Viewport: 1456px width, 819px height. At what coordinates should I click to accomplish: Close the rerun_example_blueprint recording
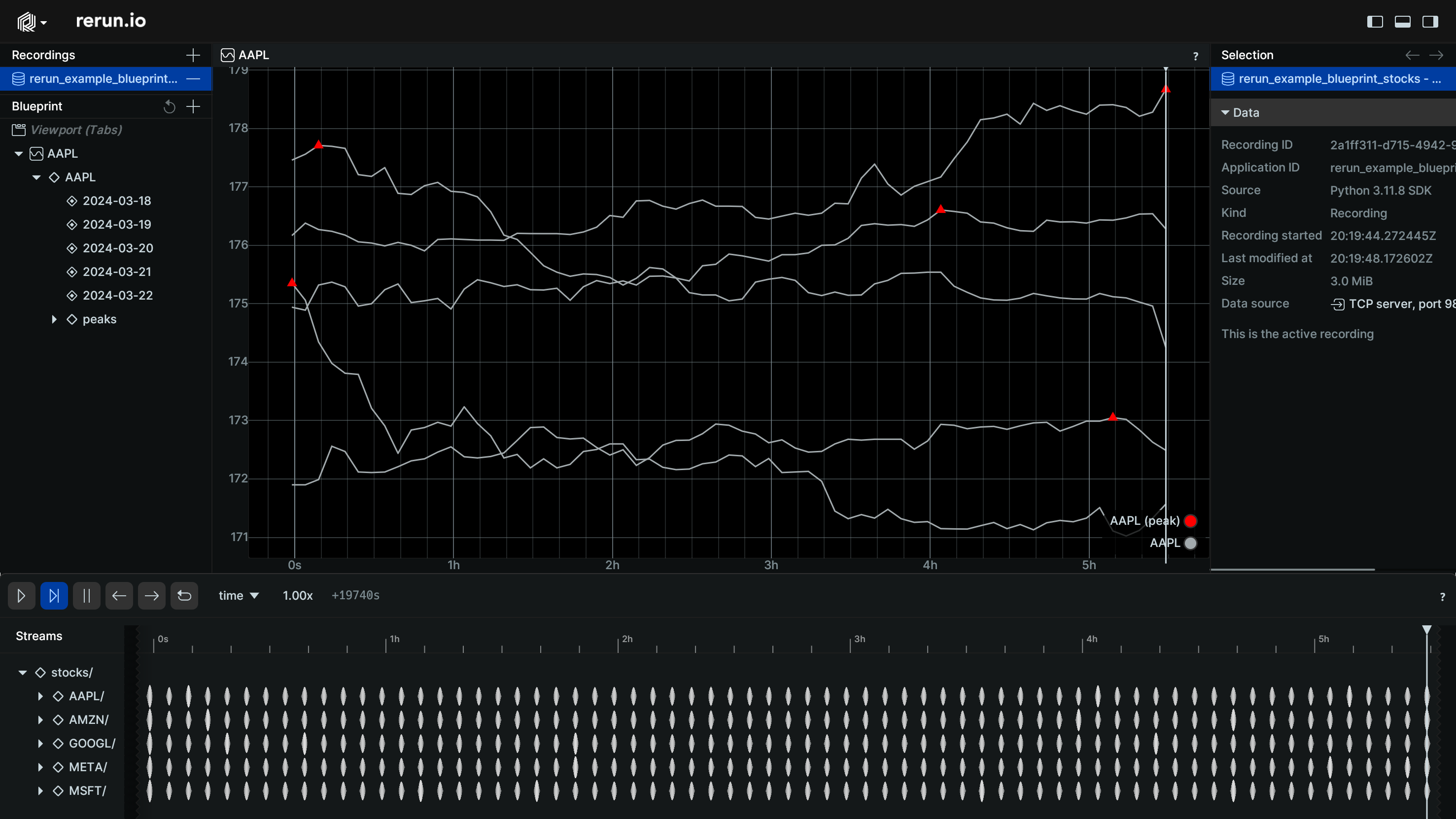193,79
